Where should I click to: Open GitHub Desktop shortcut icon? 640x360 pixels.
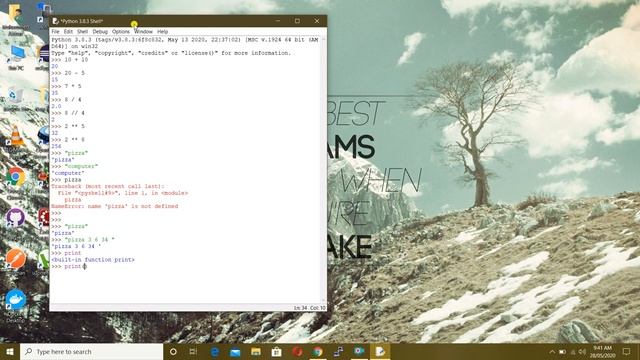tap(16, 218)
